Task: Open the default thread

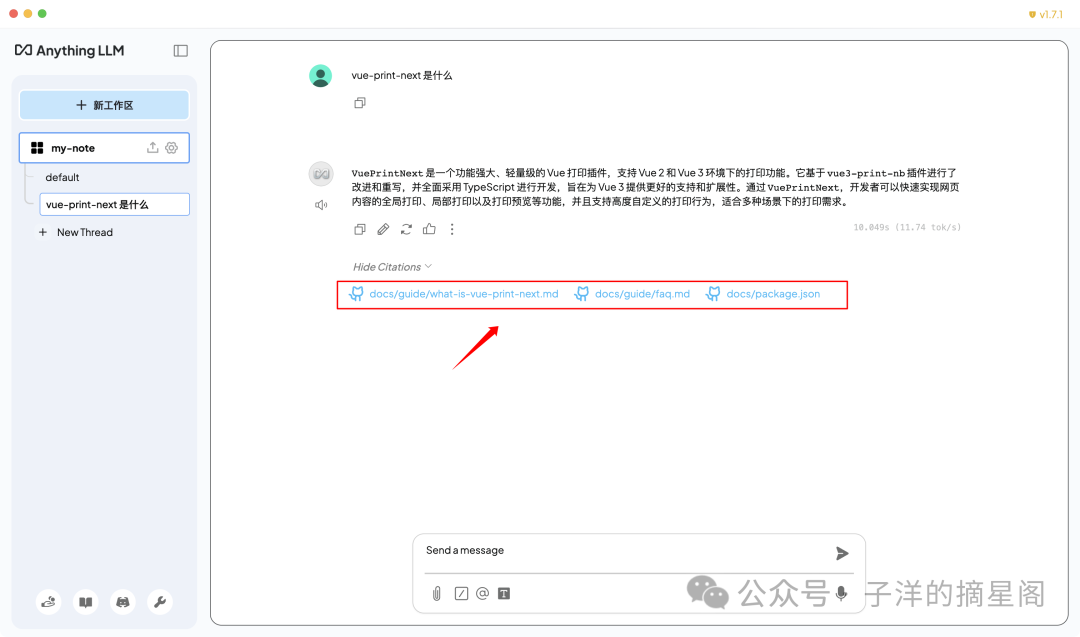Action: click(x=62, y=177)
